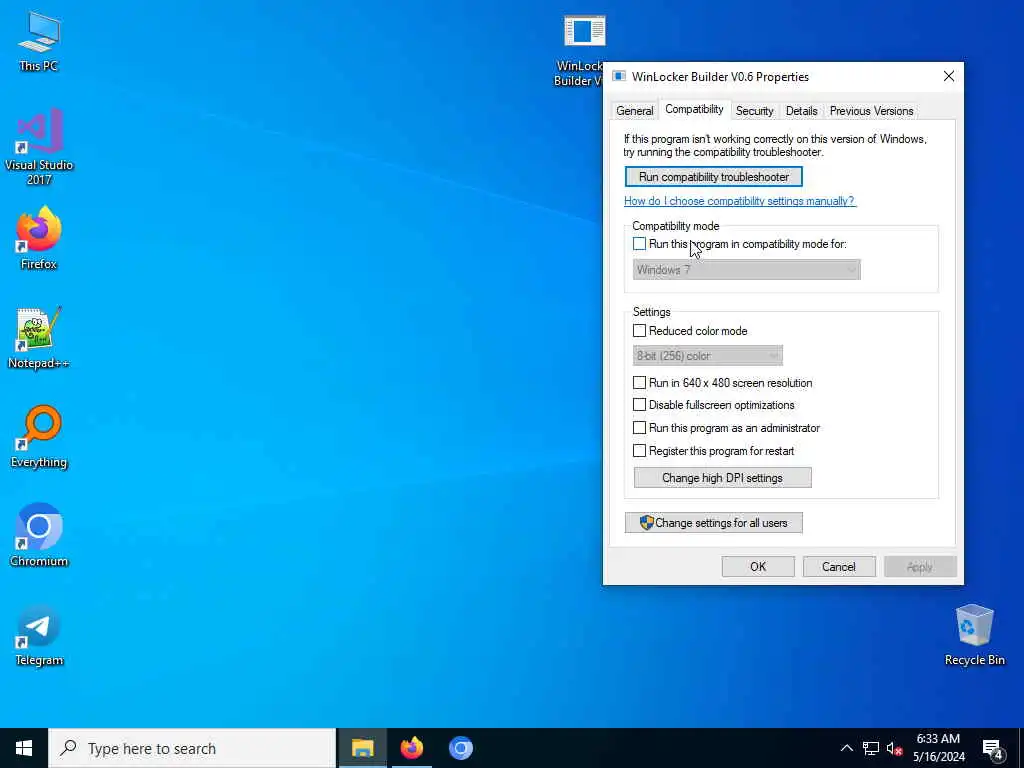Check Run in 640 x 480 screen resolution

coord(639,383)
